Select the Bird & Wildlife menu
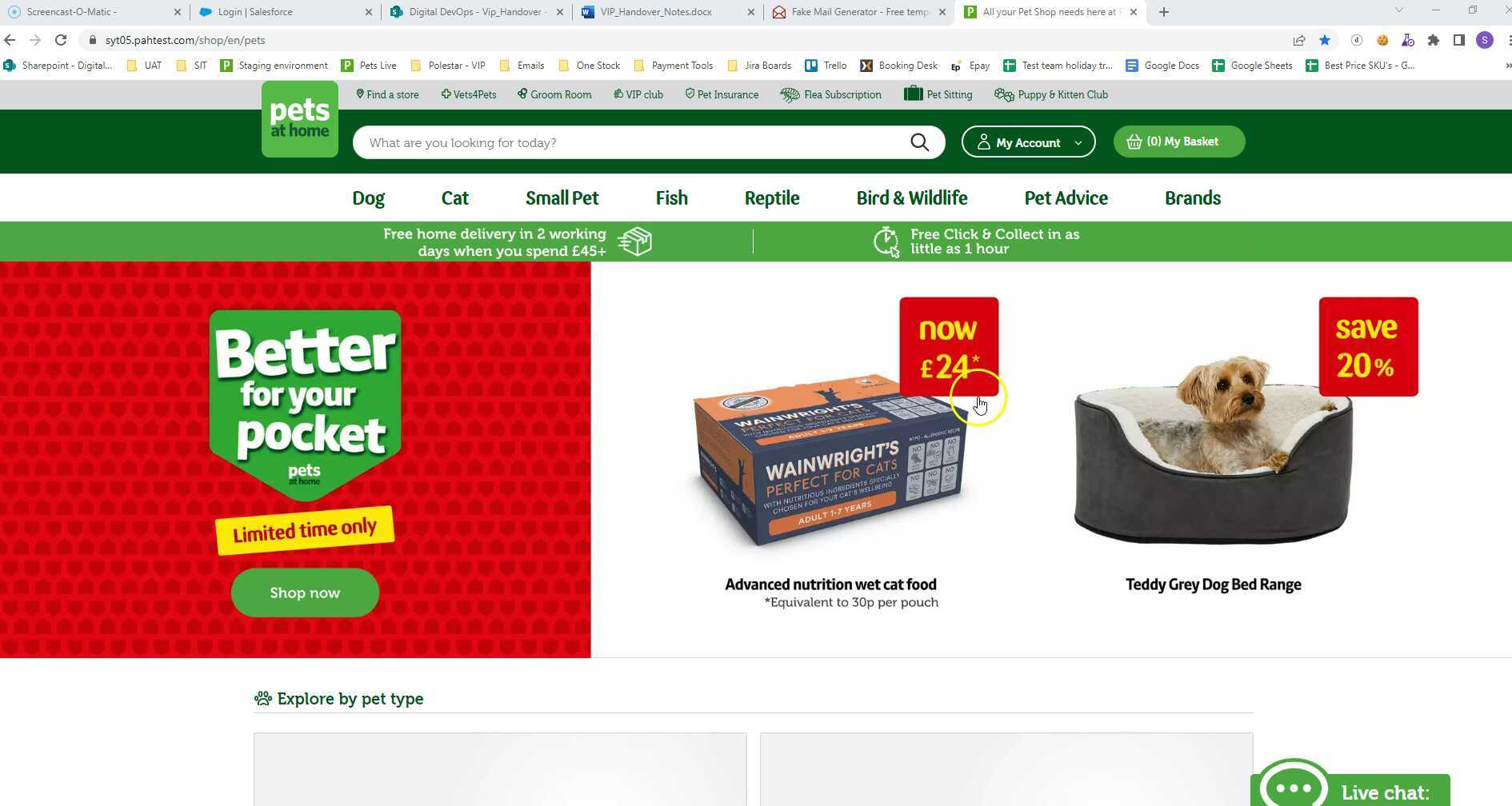The width and height of the screenshot is (1512, 806). click(x=911, y=198)
